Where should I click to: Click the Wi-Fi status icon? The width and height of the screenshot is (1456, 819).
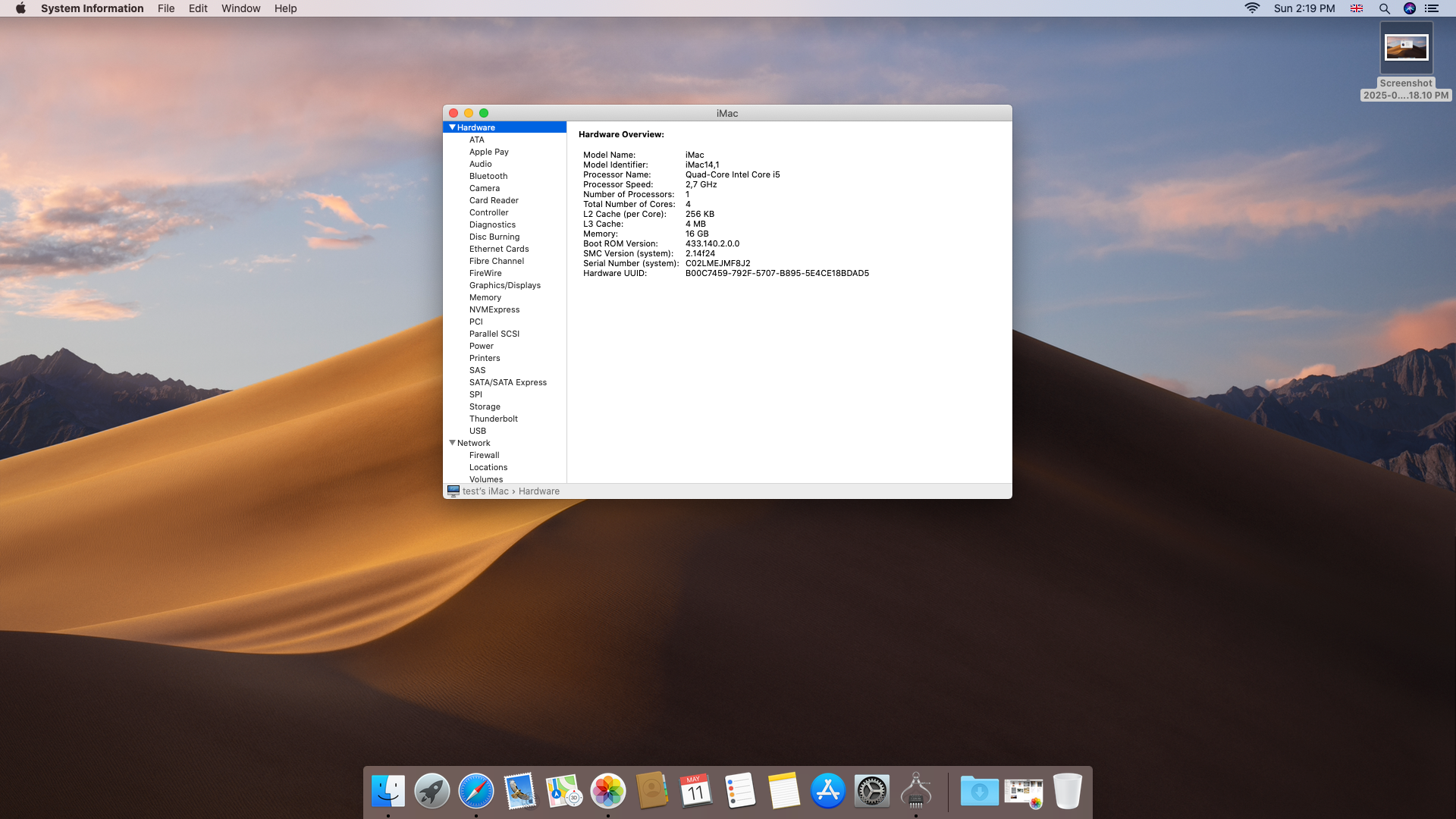click(1252, 8)
